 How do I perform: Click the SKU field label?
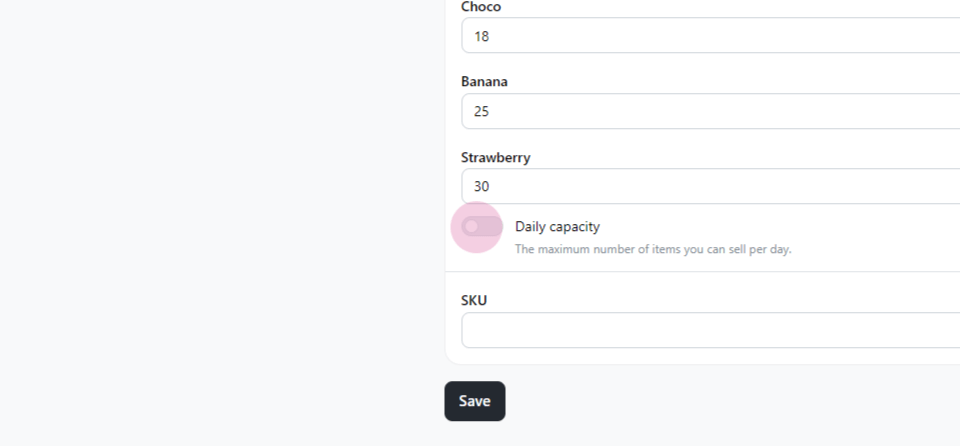click(474, 301)
